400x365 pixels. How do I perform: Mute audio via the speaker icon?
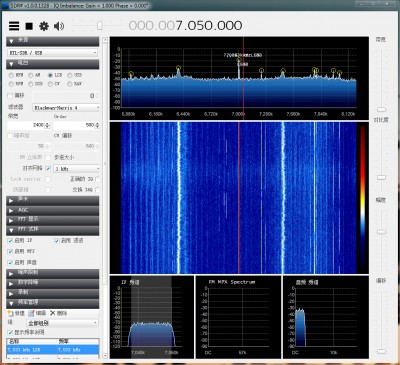[59, 26]
